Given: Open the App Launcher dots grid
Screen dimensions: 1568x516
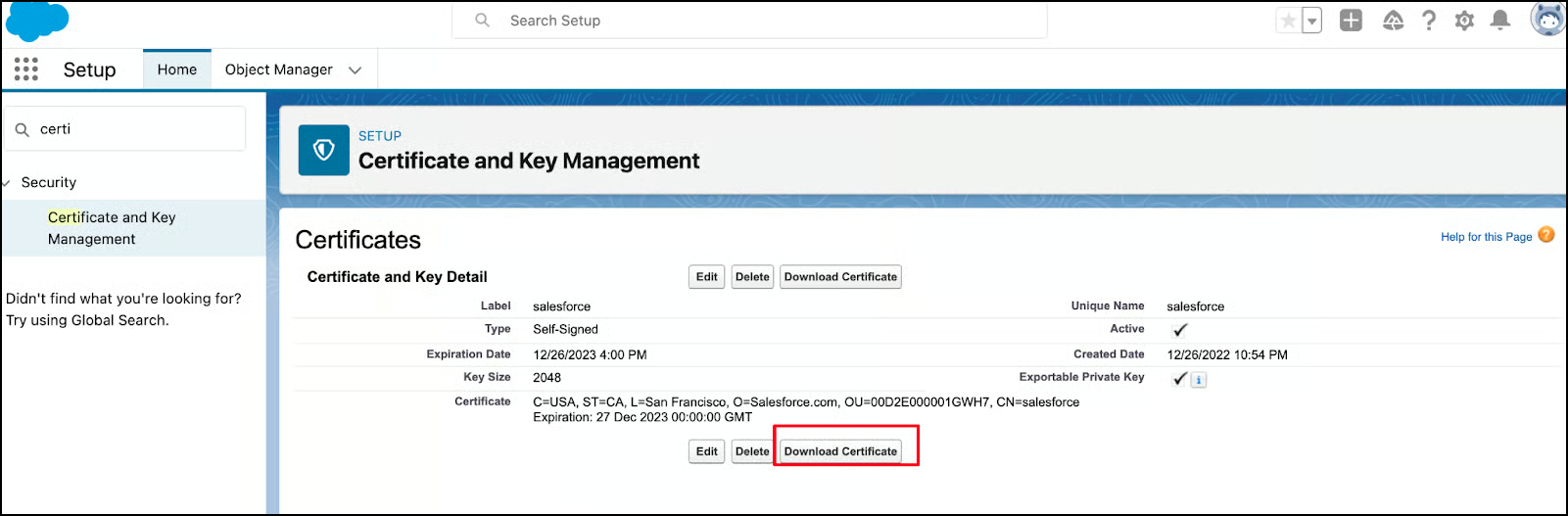Looking at the screenshot, I should (x=26, y=69).
